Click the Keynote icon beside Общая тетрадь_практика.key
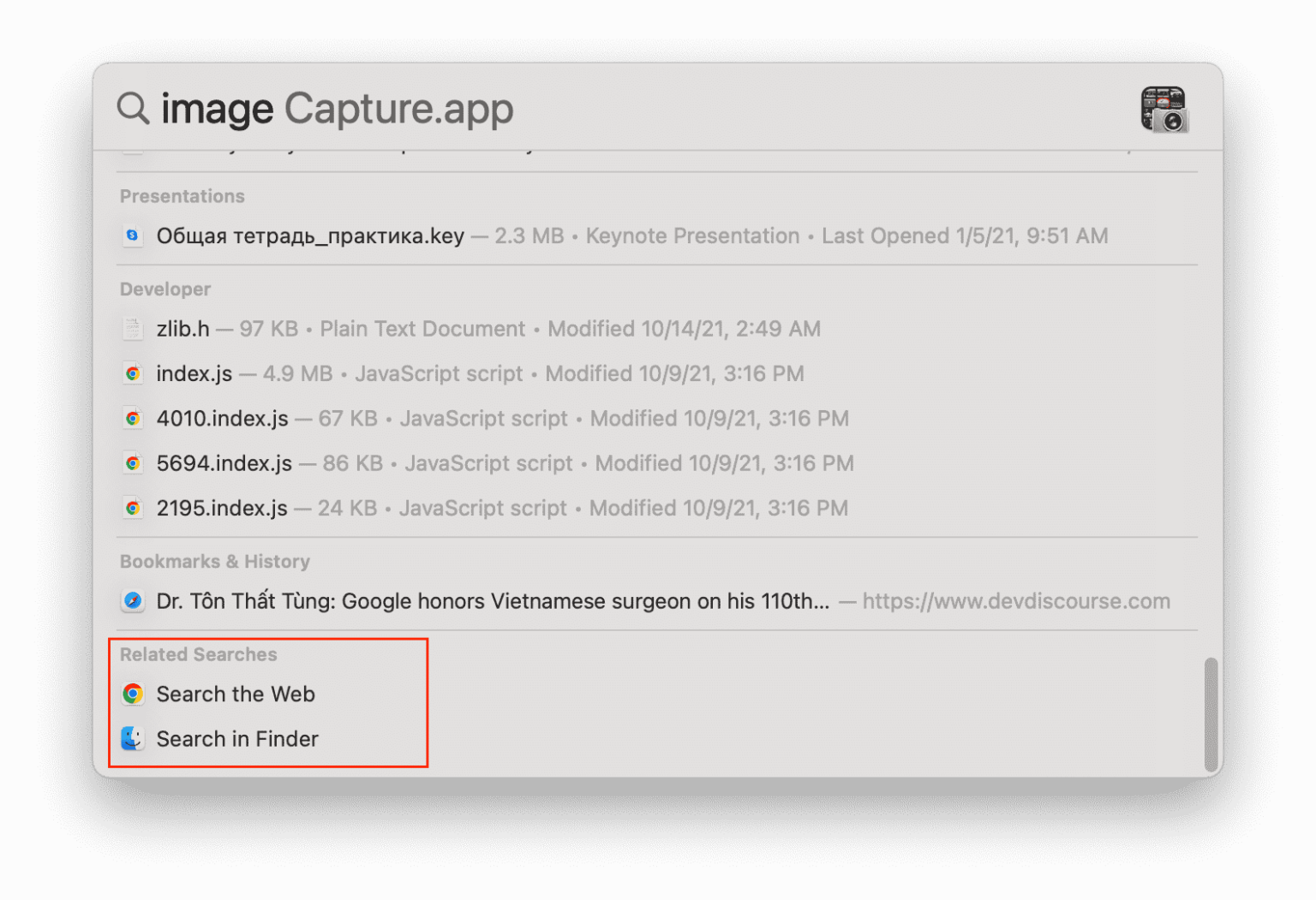This screenshot has width=1316, height=900. pos(133,235)
